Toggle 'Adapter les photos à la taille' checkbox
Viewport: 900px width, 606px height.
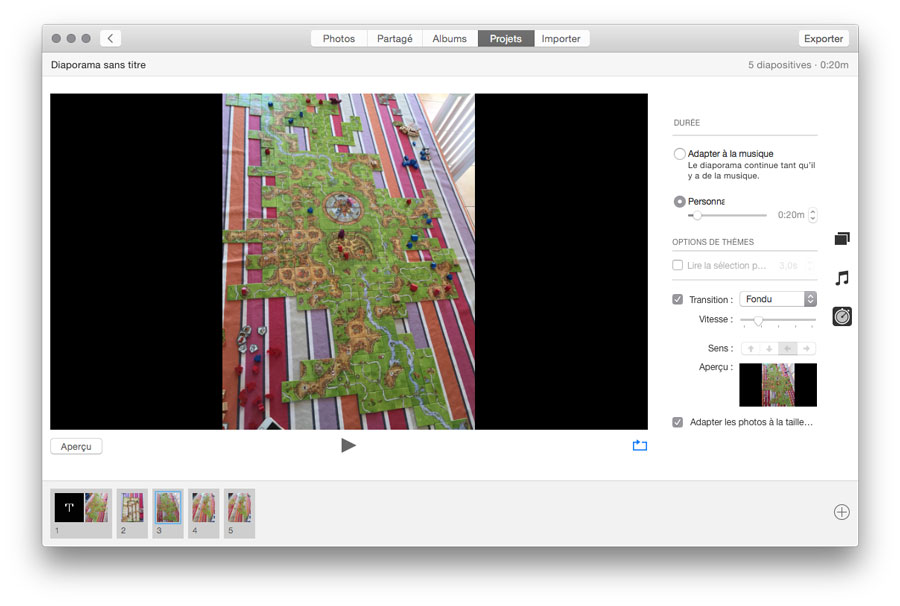[678, 422]
